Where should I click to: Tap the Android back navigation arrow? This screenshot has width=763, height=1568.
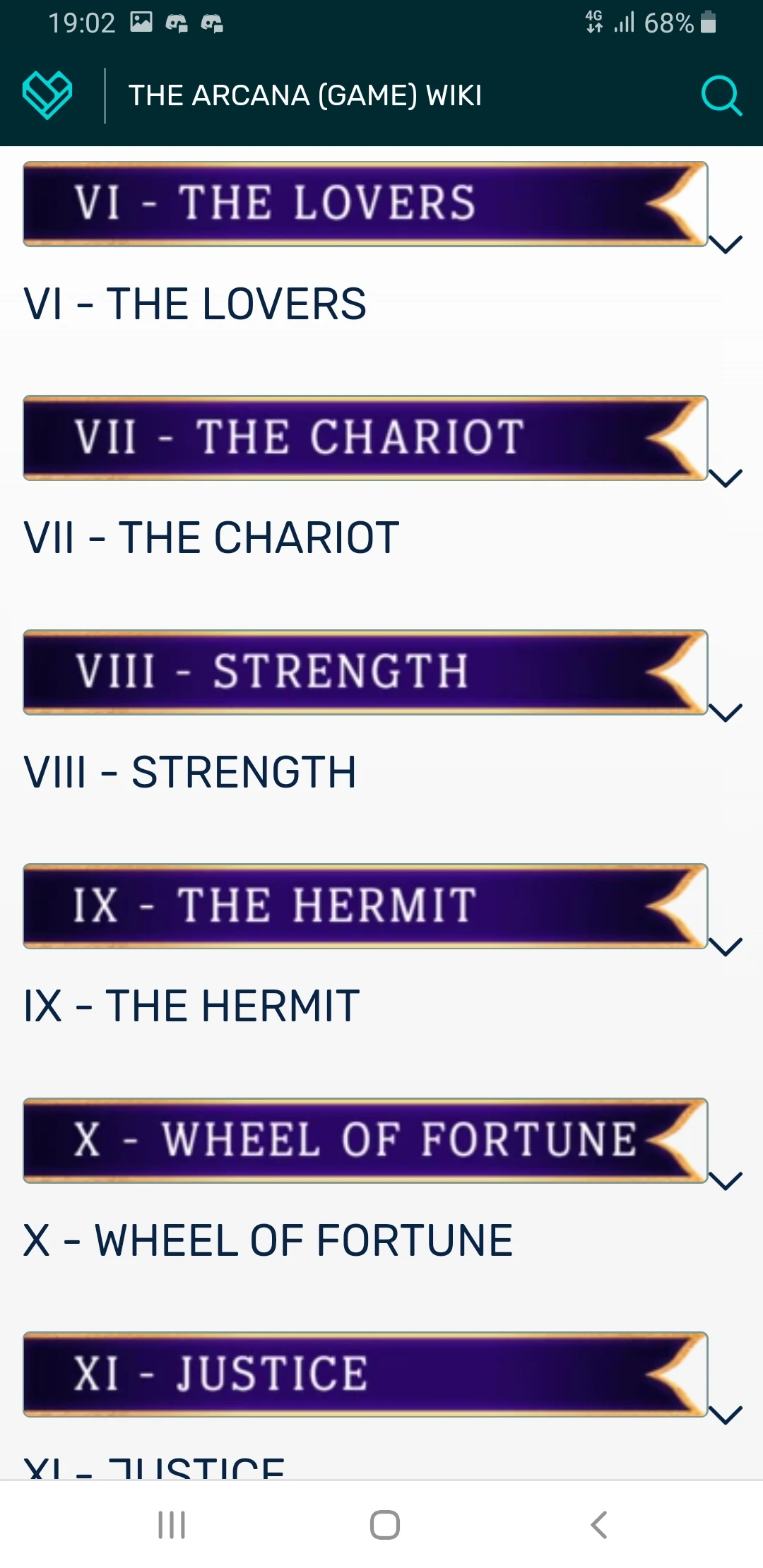pyautogui.click(x=598, y=1524)
